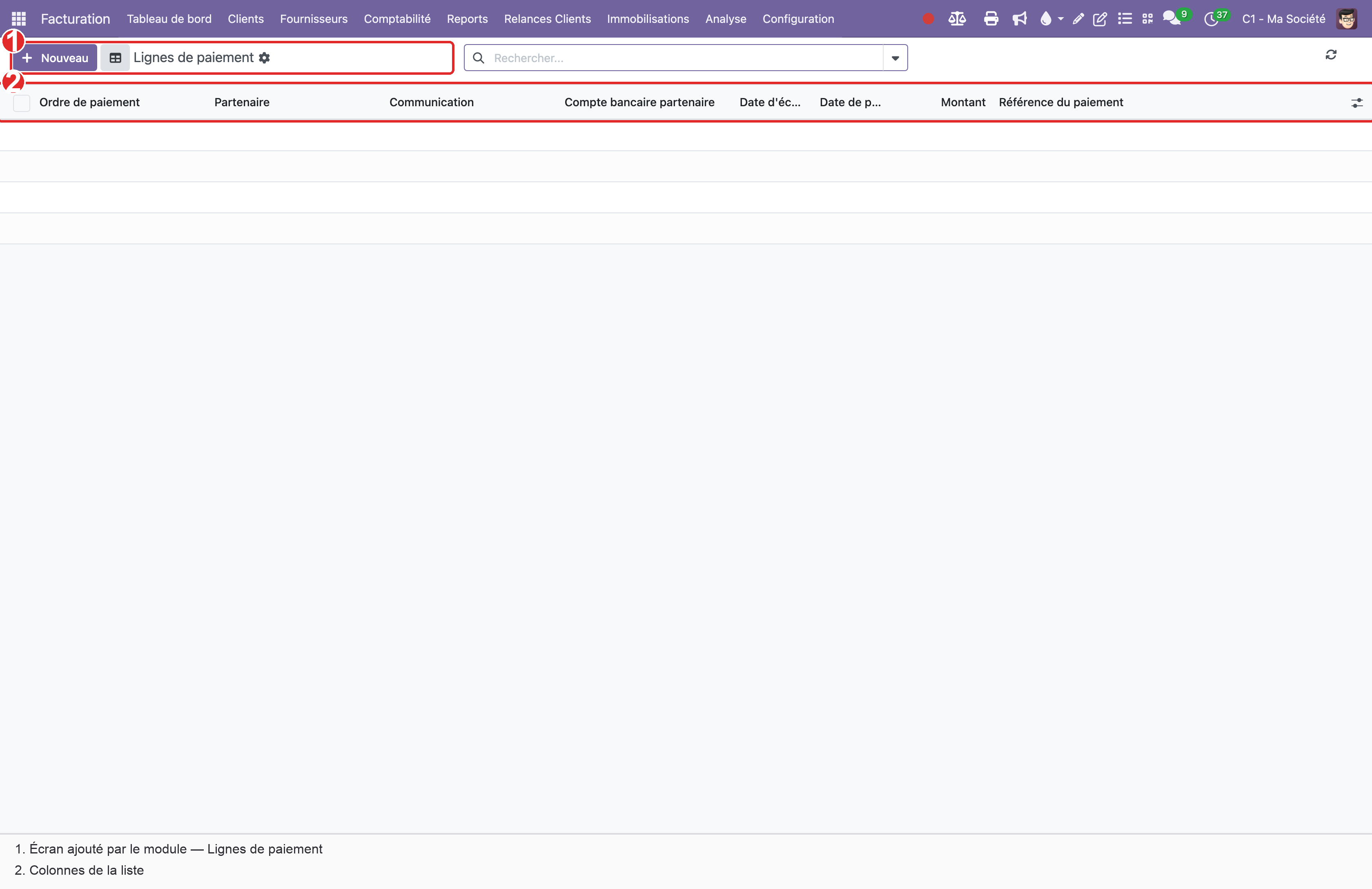Click the megaphone announcement icon

pos(1019,19)
